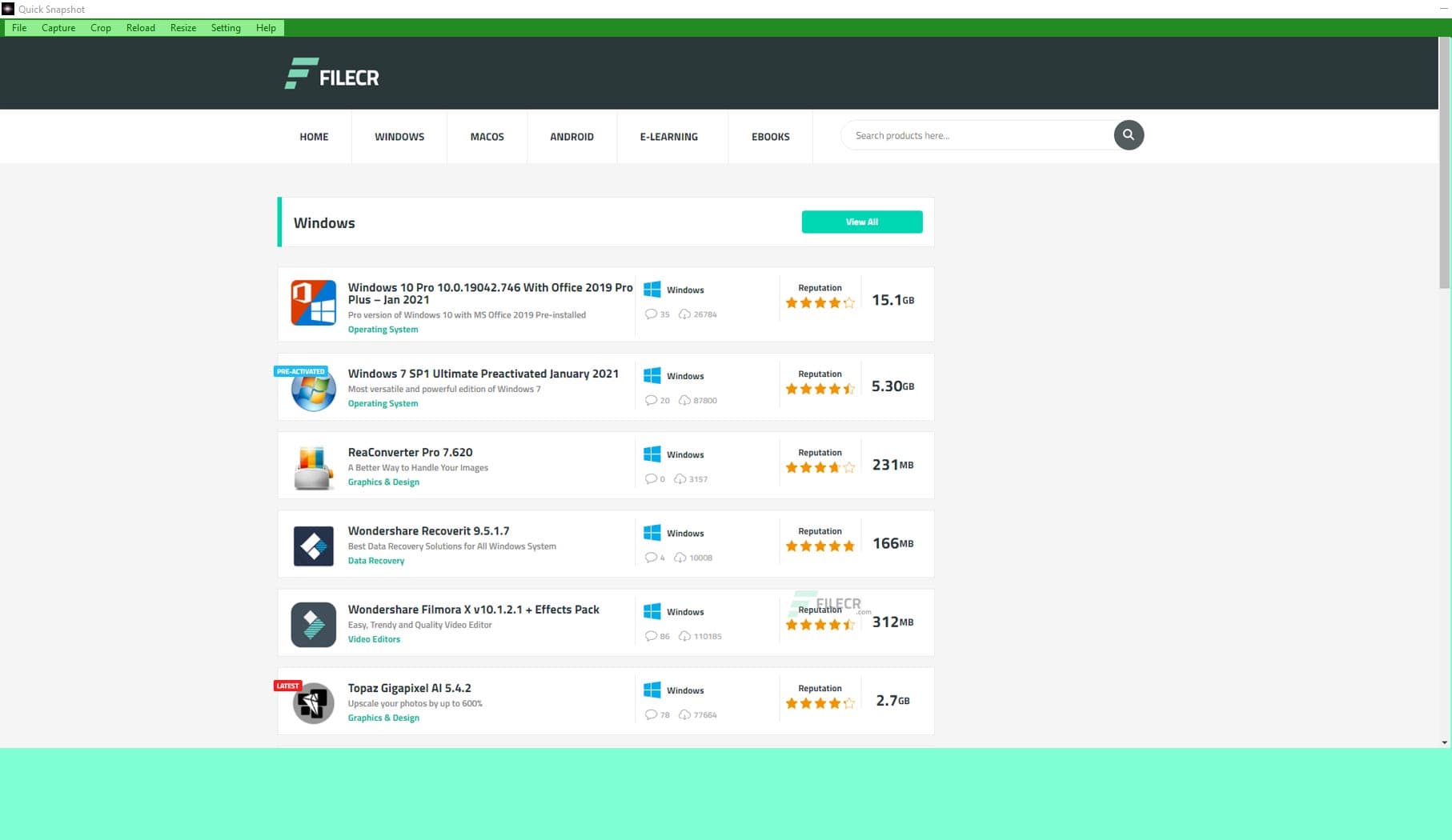Switch to the MACOS tab
1452x840 pixels.
click(486, 137)
